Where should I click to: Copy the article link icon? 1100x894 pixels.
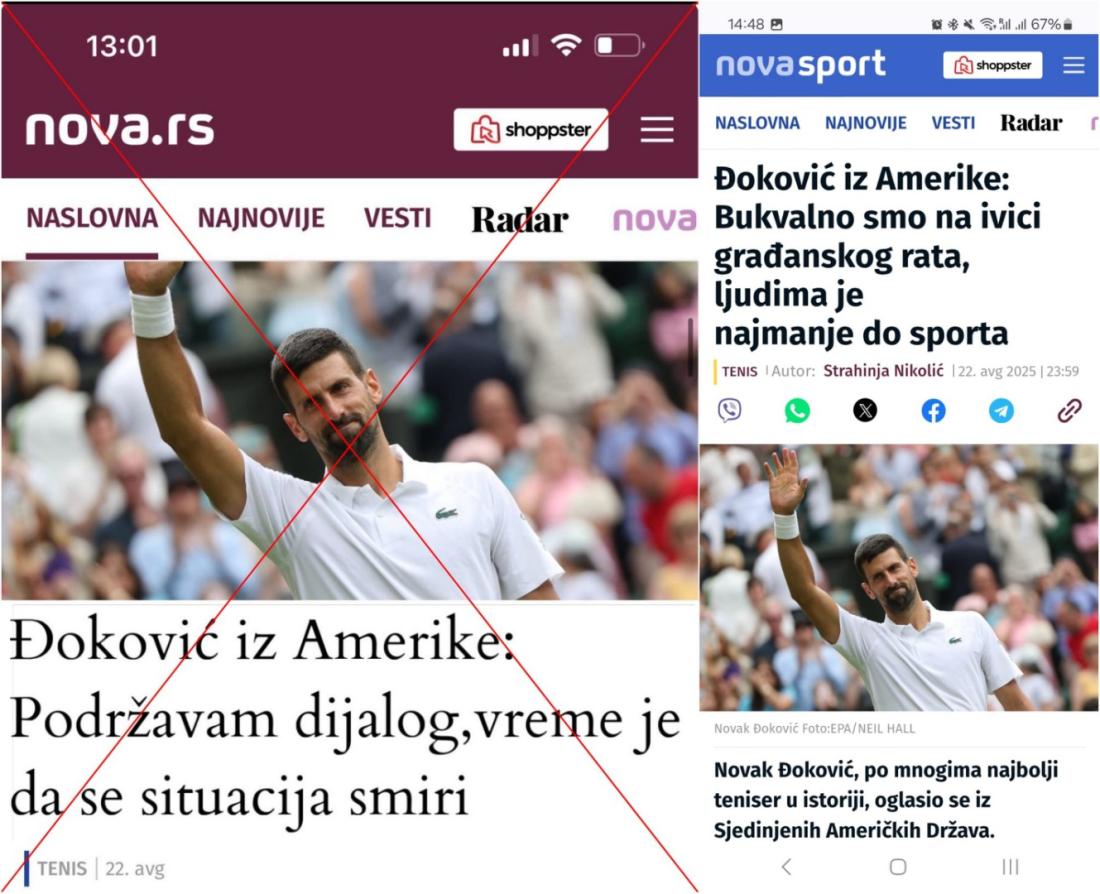[x=1069, y=411]
